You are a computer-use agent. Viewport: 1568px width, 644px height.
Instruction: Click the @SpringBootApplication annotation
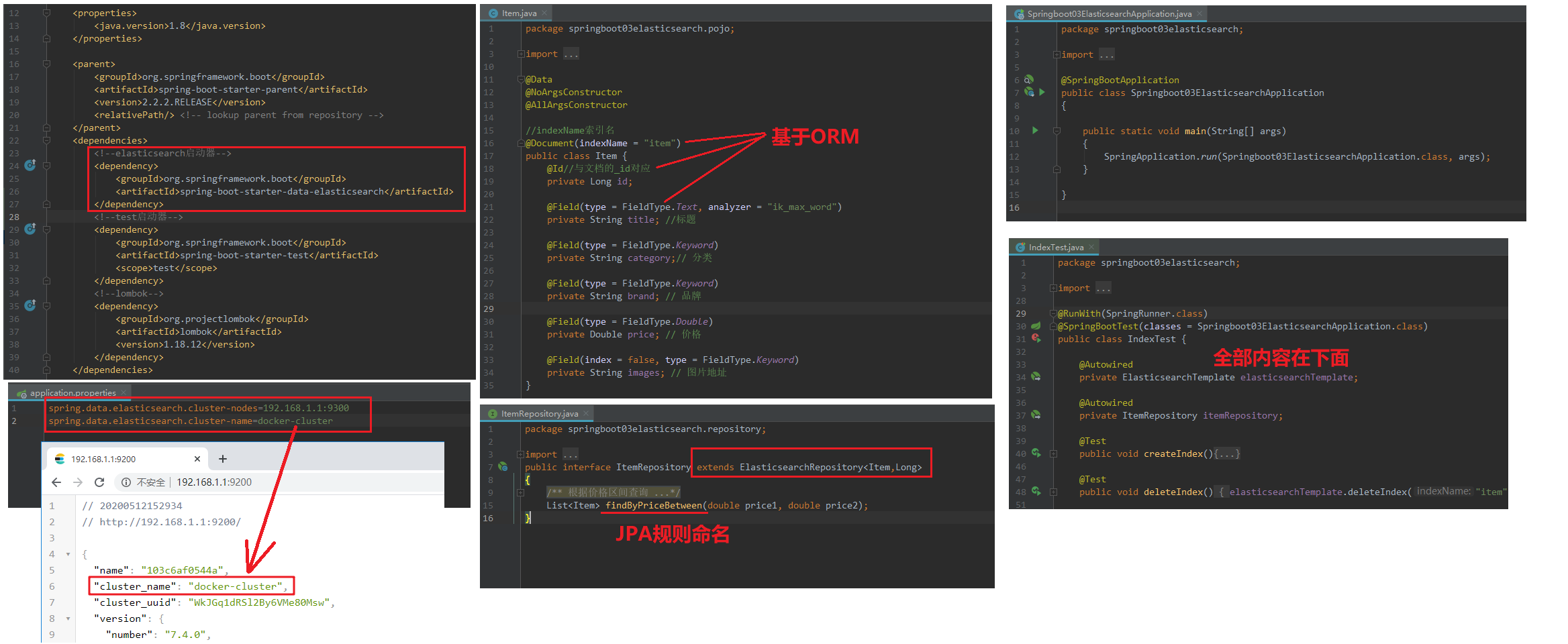pyautogui.click(x=1120, y=80)
